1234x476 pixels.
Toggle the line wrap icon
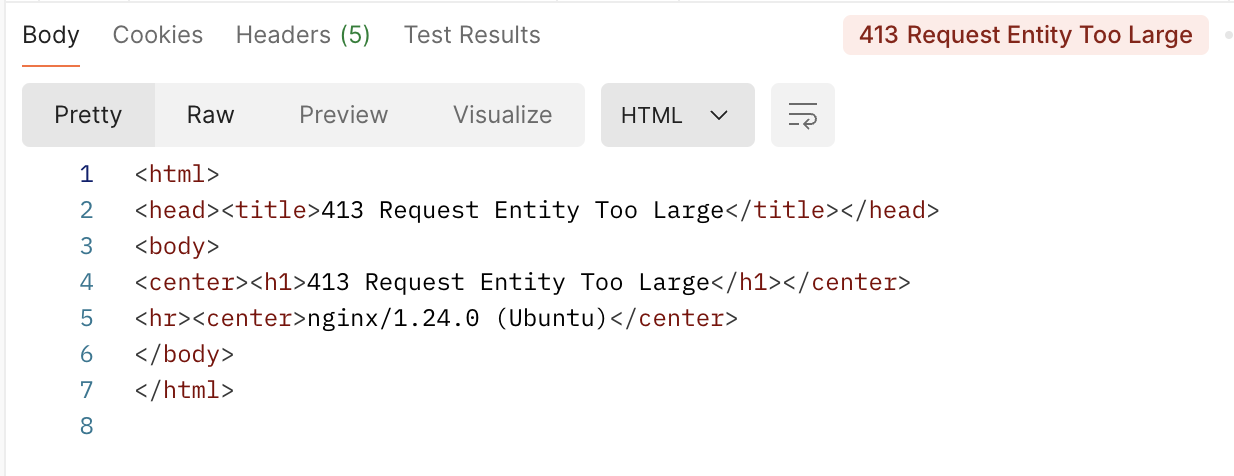tap(802, 115)
